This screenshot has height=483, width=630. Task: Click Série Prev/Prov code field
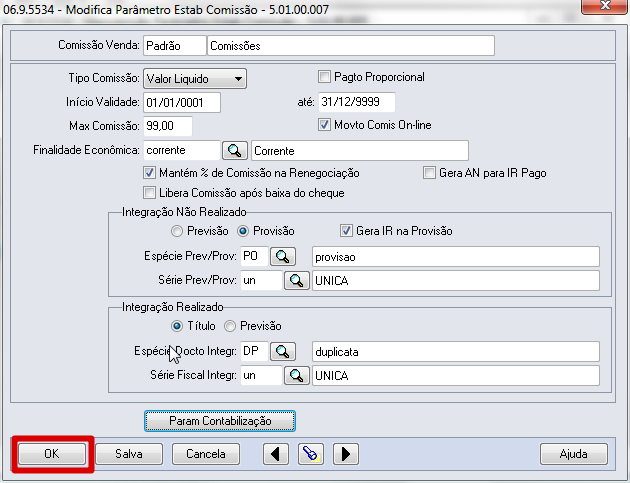[x=261, y=280]
